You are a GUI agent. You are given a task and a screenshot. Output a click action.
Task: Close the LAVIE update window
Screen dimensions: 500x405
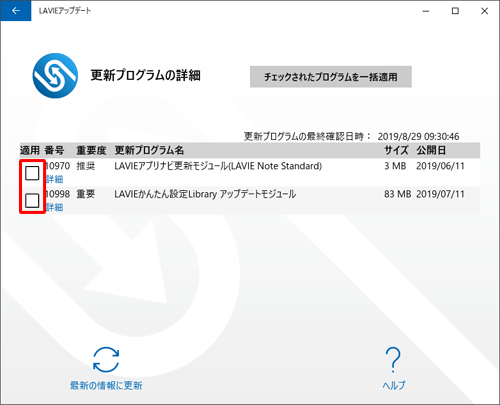(484, 11)
